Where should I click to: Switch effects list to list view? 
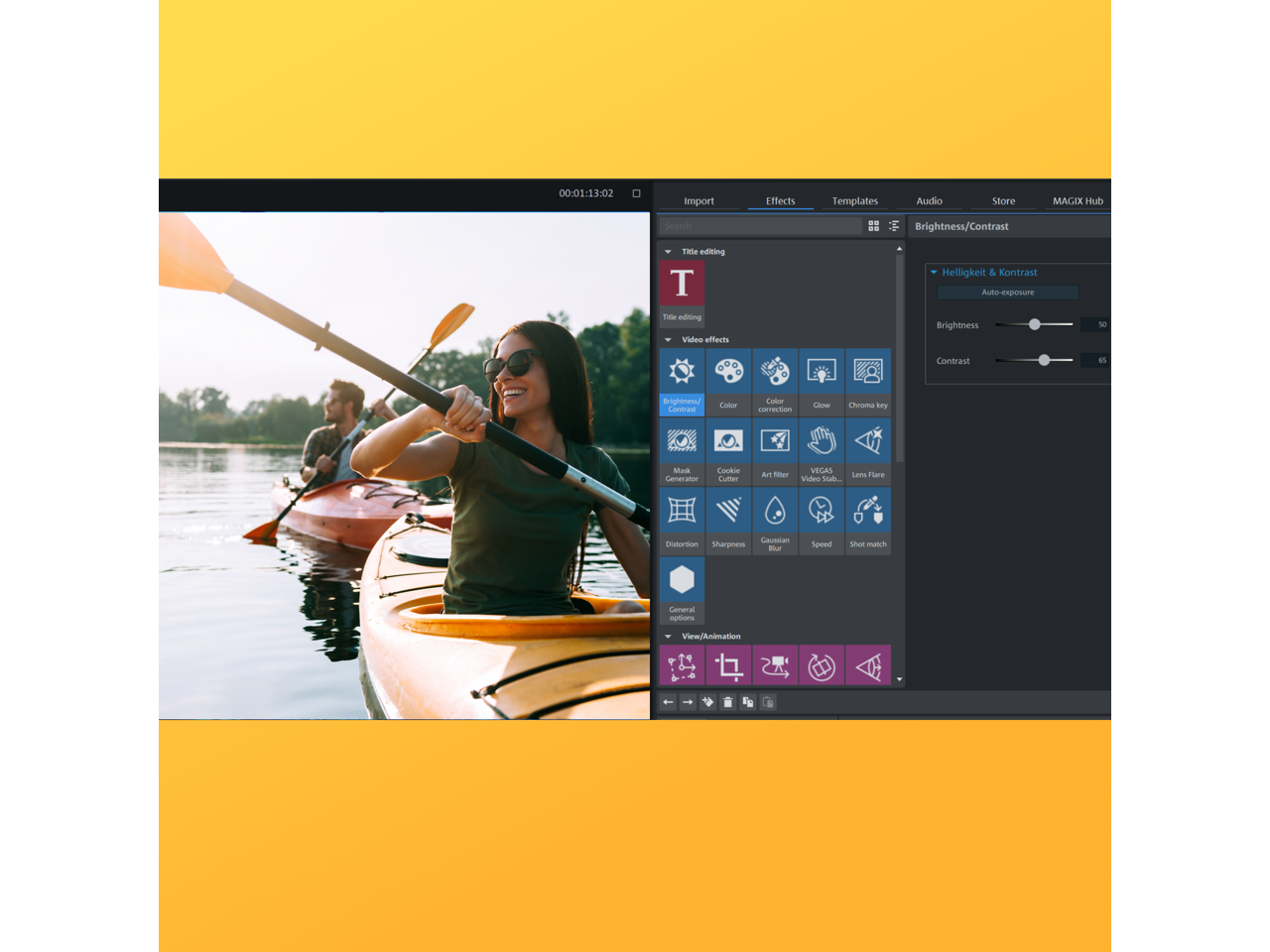(x=894, y=226)
